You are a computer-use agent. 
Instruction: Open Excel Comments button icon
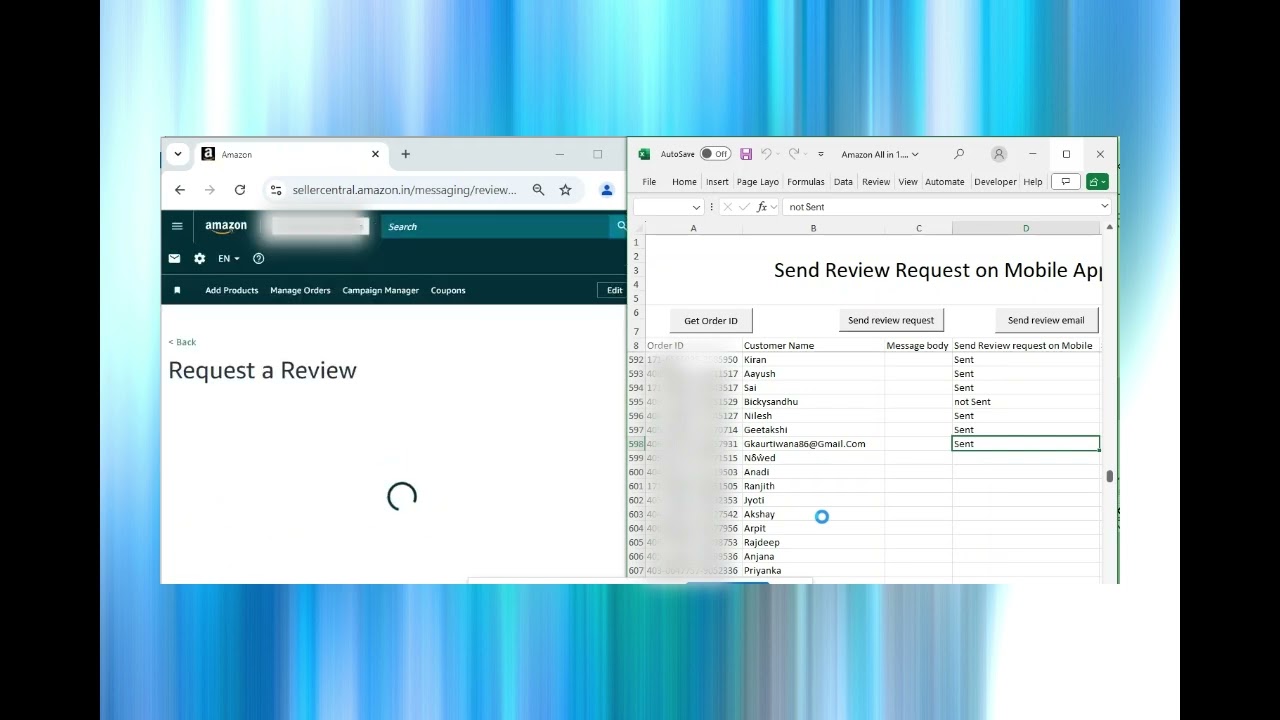1066,182
